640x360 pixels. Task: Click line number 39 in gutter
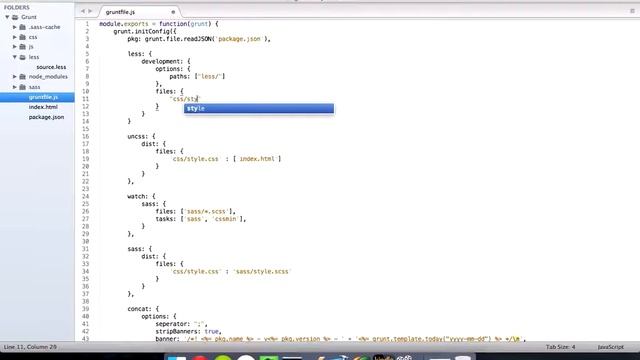[x=85, y=309]
